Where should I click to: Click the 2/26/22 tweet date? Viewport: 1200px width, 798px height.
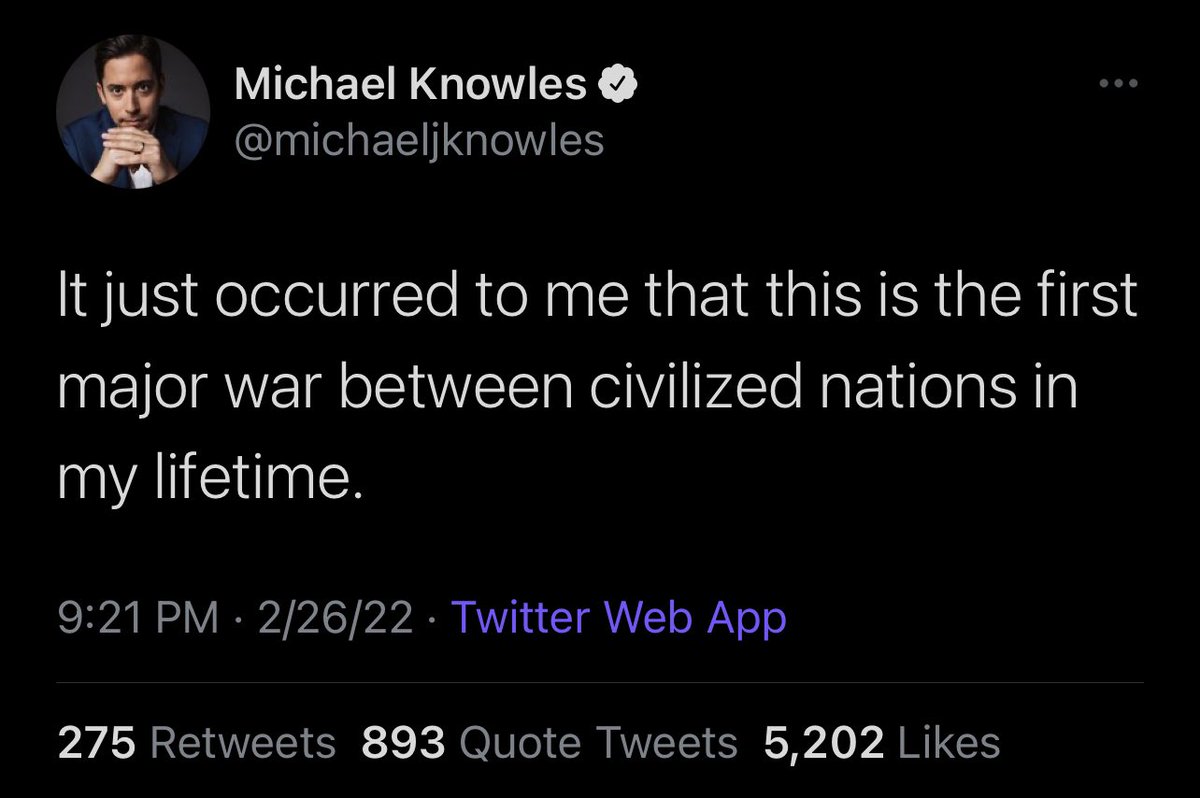point(335,618)
